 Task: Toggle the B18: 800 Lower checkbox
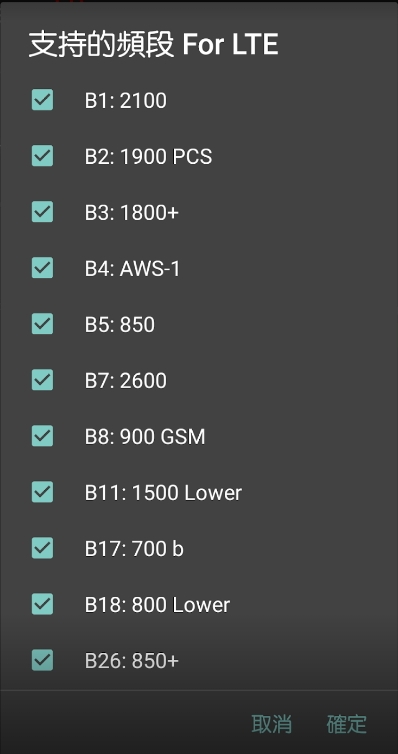click(42, 604)
